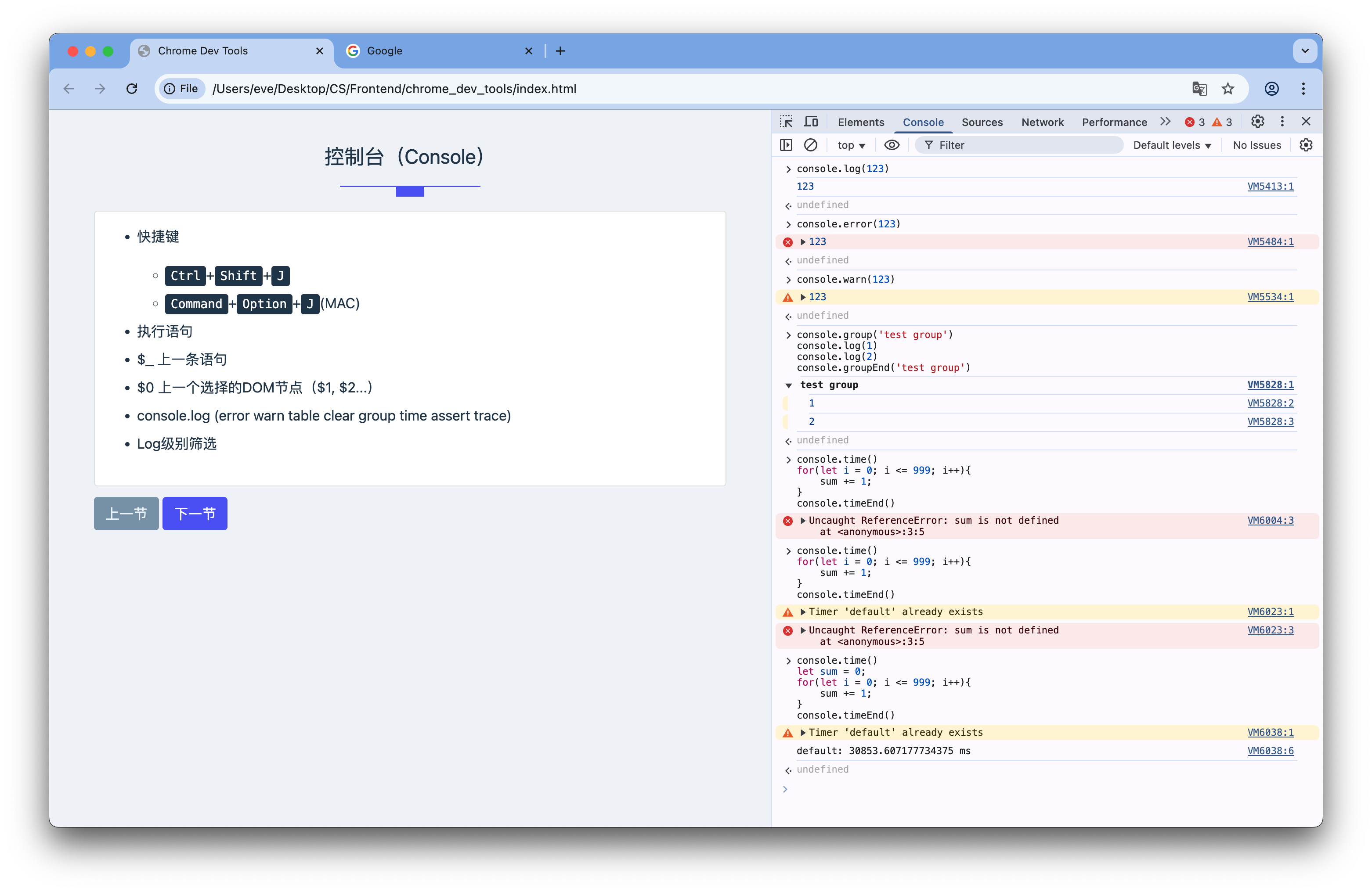Reload the page with the refresh icon
This screenshot has width=1372, height=892.
pos(132,89)
